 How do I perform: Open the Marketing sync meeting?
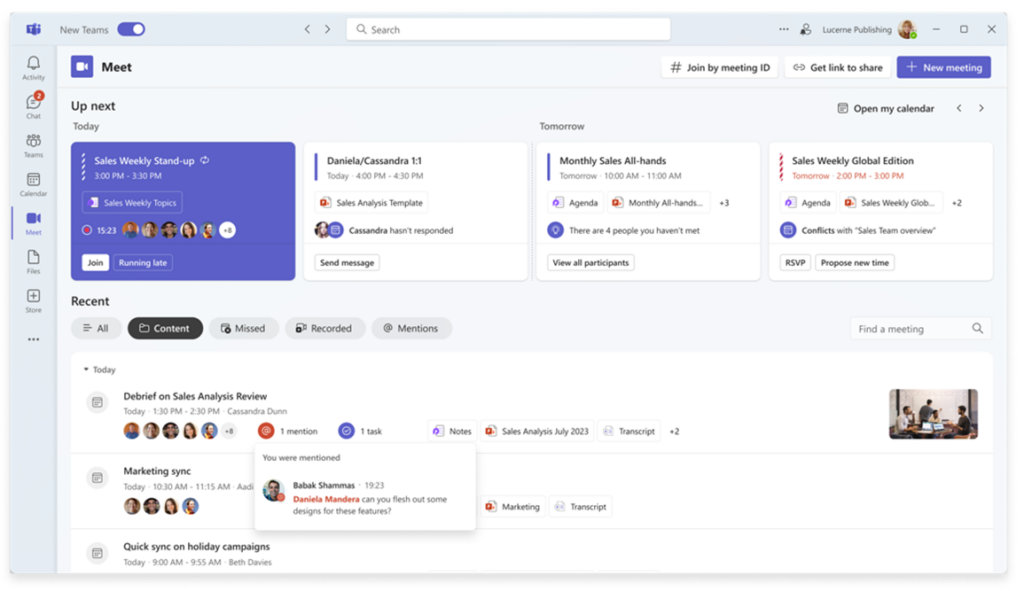157,471
